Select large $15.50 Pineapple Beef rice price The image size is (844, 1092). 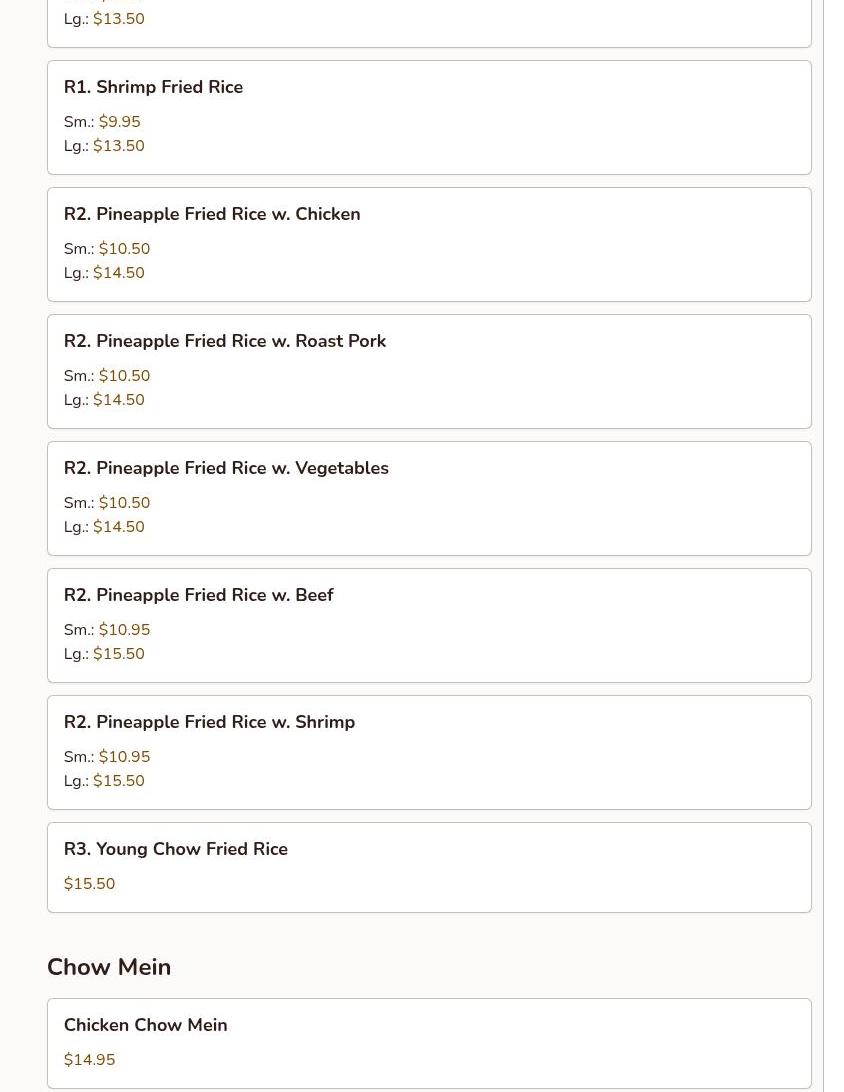coord(118,654)
